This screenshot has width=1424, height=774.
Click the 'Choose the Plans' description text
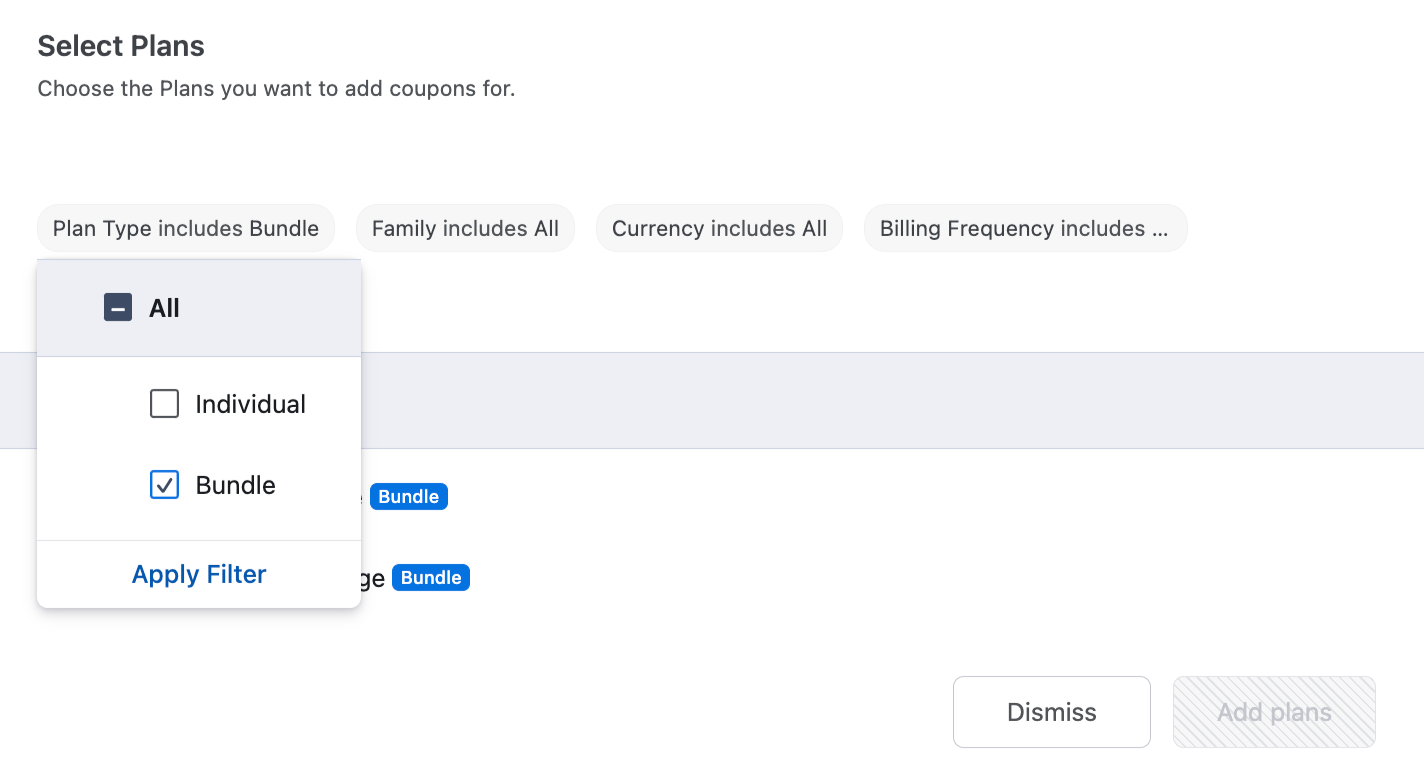[x=276, y=88]
